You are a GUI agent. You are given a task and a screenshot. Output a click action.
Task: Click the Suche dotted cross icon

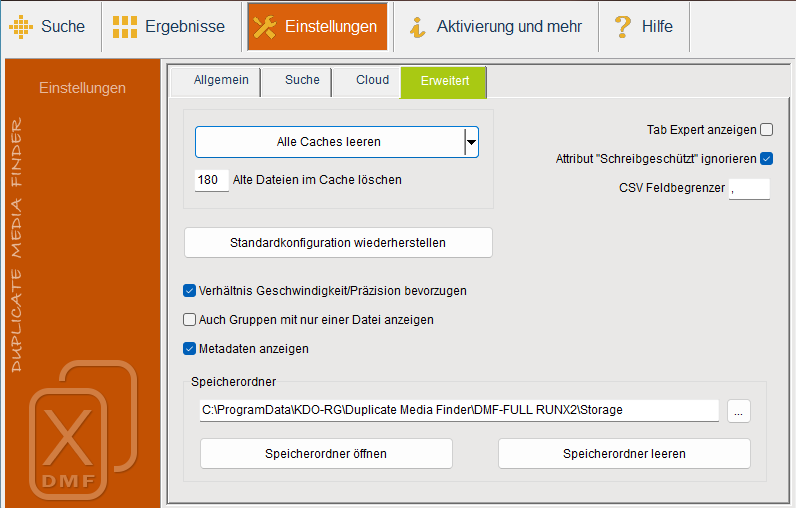coord(21,27)
